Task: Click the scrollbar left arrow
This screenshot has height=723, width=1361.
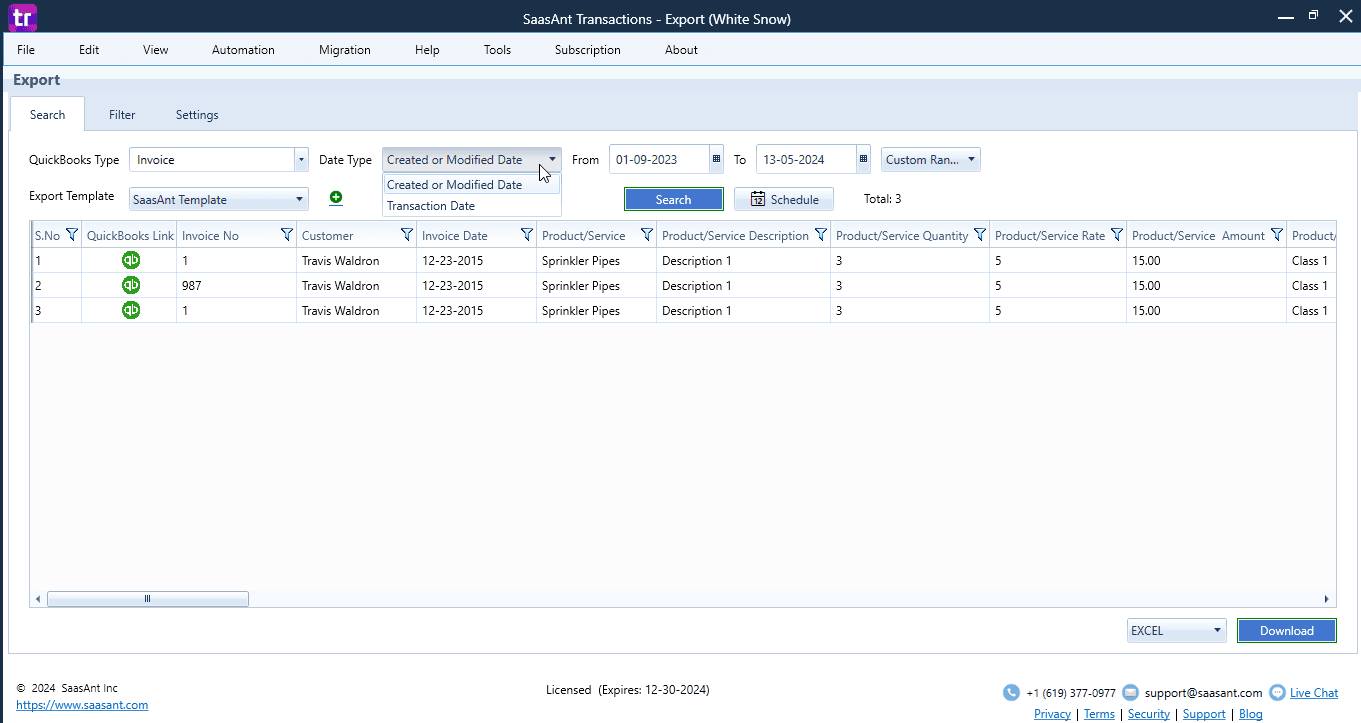Action: pyautogui.click(x=38, y=598)
